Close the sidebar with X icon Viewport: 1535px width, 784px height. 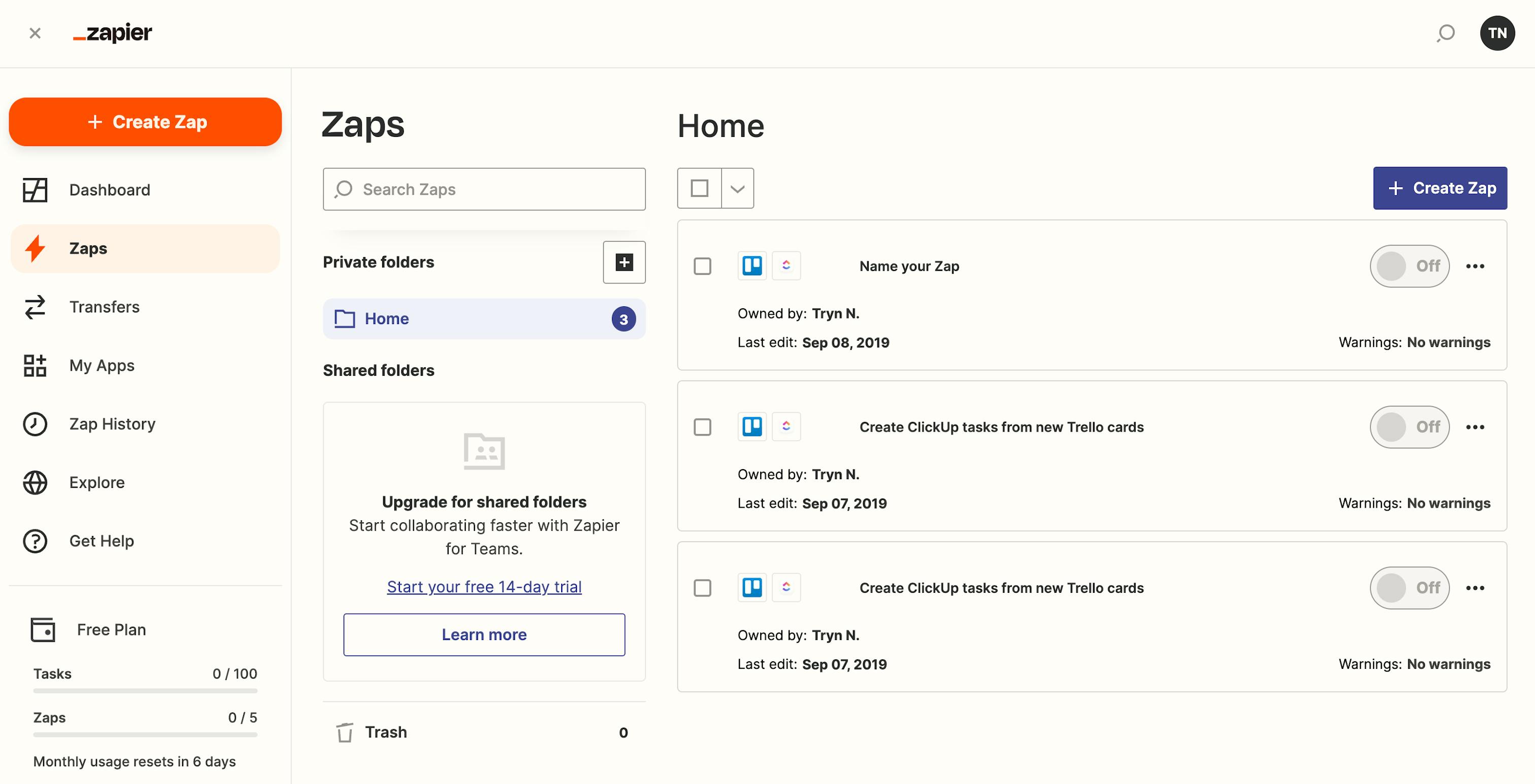[x=35, y=33]
